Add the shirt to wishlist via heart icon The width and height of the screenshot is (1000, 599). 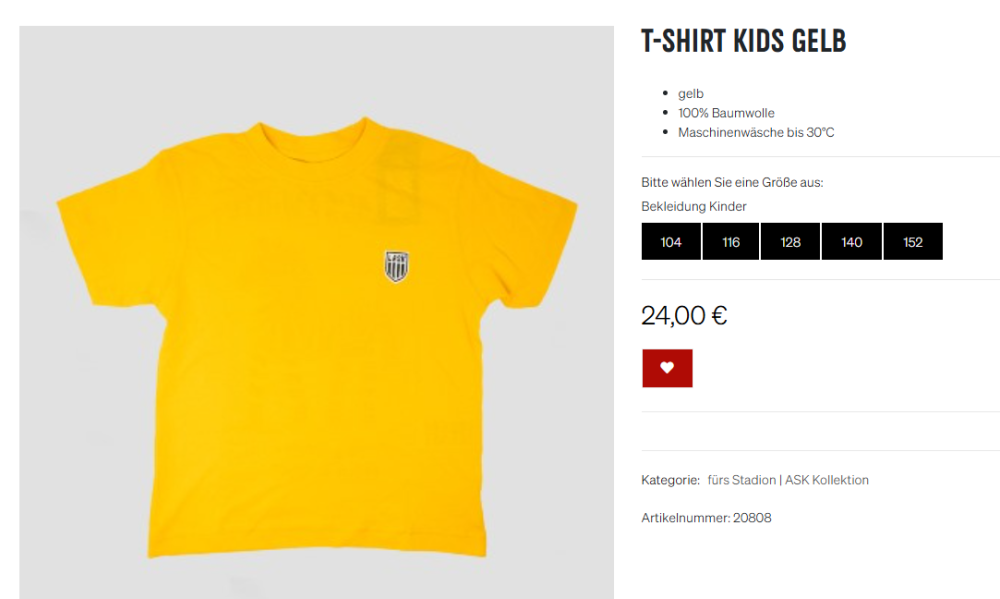667,368
